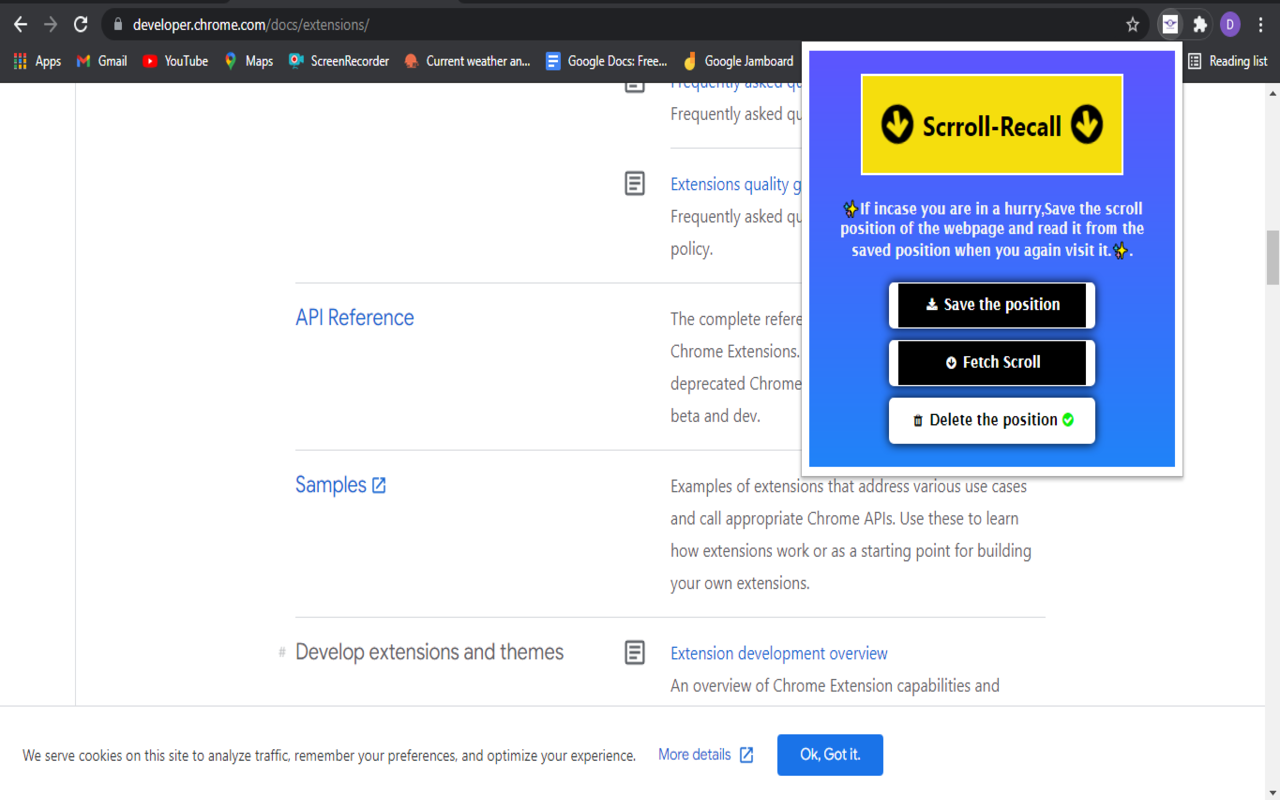Open the Chrome three-dot menu
Screen dimensions: 1280x800
tap(1260, 25)
